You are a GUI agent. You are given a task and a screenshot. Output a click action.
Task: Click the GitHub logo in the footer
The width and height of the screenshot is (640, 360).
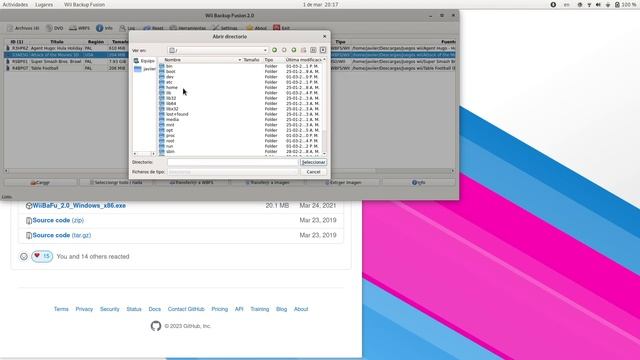coord(156,326)
